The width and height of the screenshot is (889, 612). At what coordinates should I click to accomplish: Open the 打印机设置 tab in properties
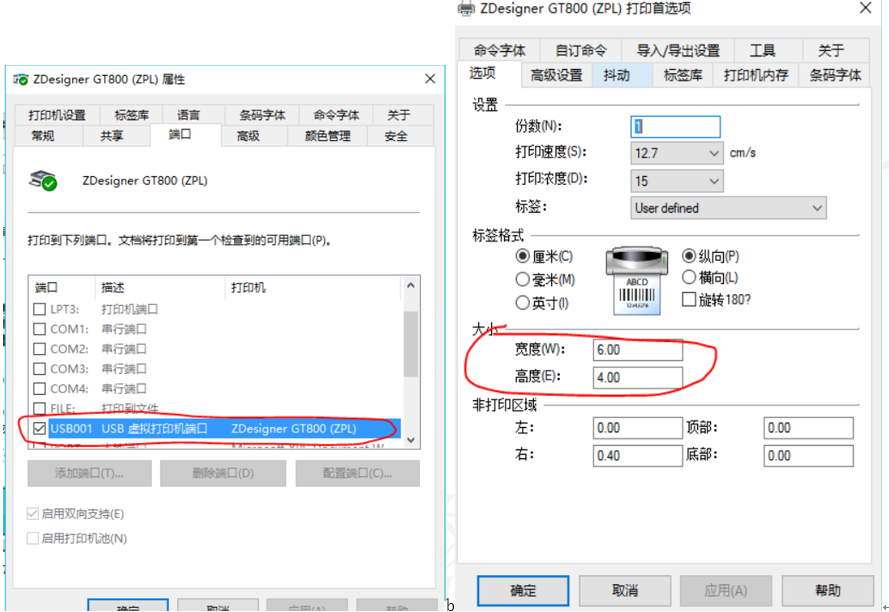click(57, 115)
